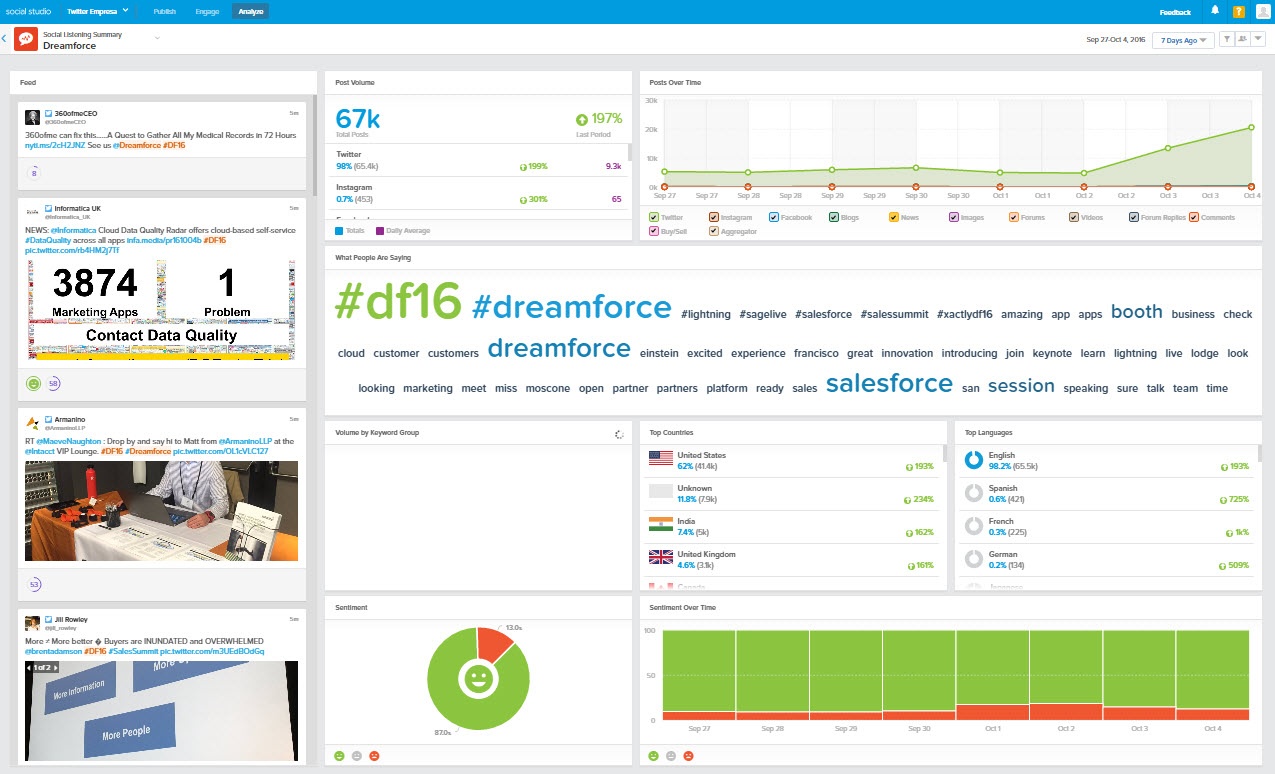Click the United States flag icon
The width and height of the screenshot is (1275, 774).
click(x=660, y=458)
